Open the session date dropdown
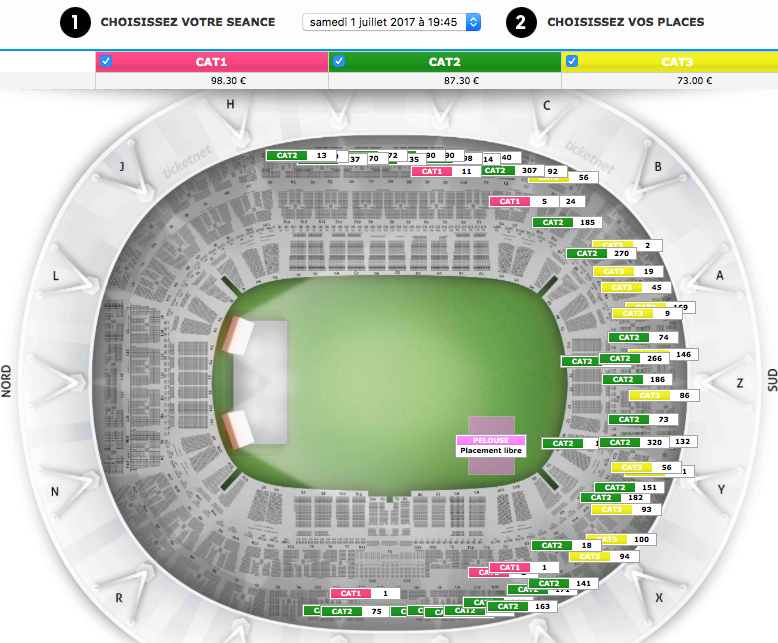The image size is (778, 643). tap(391, 22)
